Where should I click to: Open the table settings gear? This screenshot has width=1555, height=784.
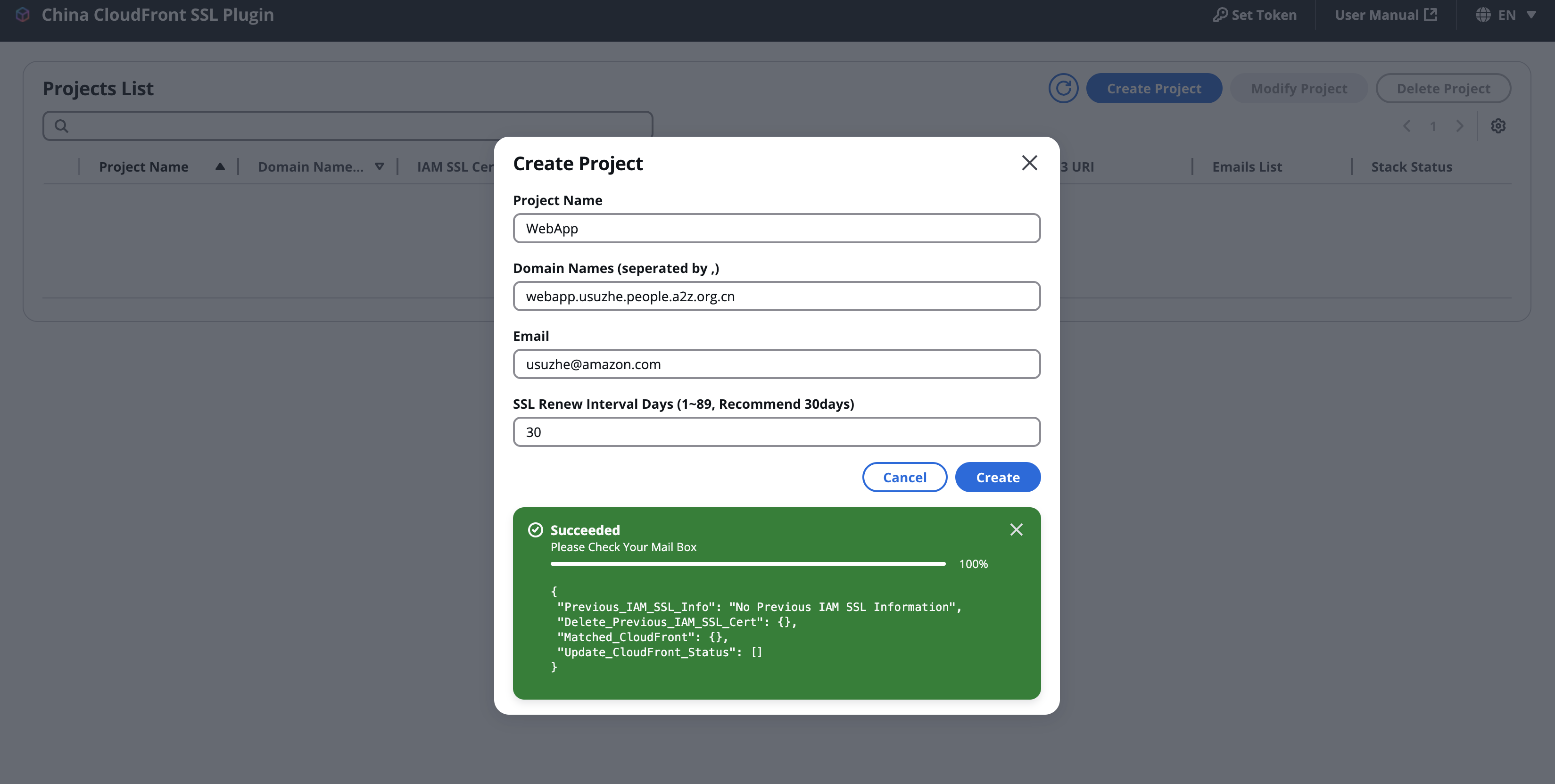coord(1497,126)
